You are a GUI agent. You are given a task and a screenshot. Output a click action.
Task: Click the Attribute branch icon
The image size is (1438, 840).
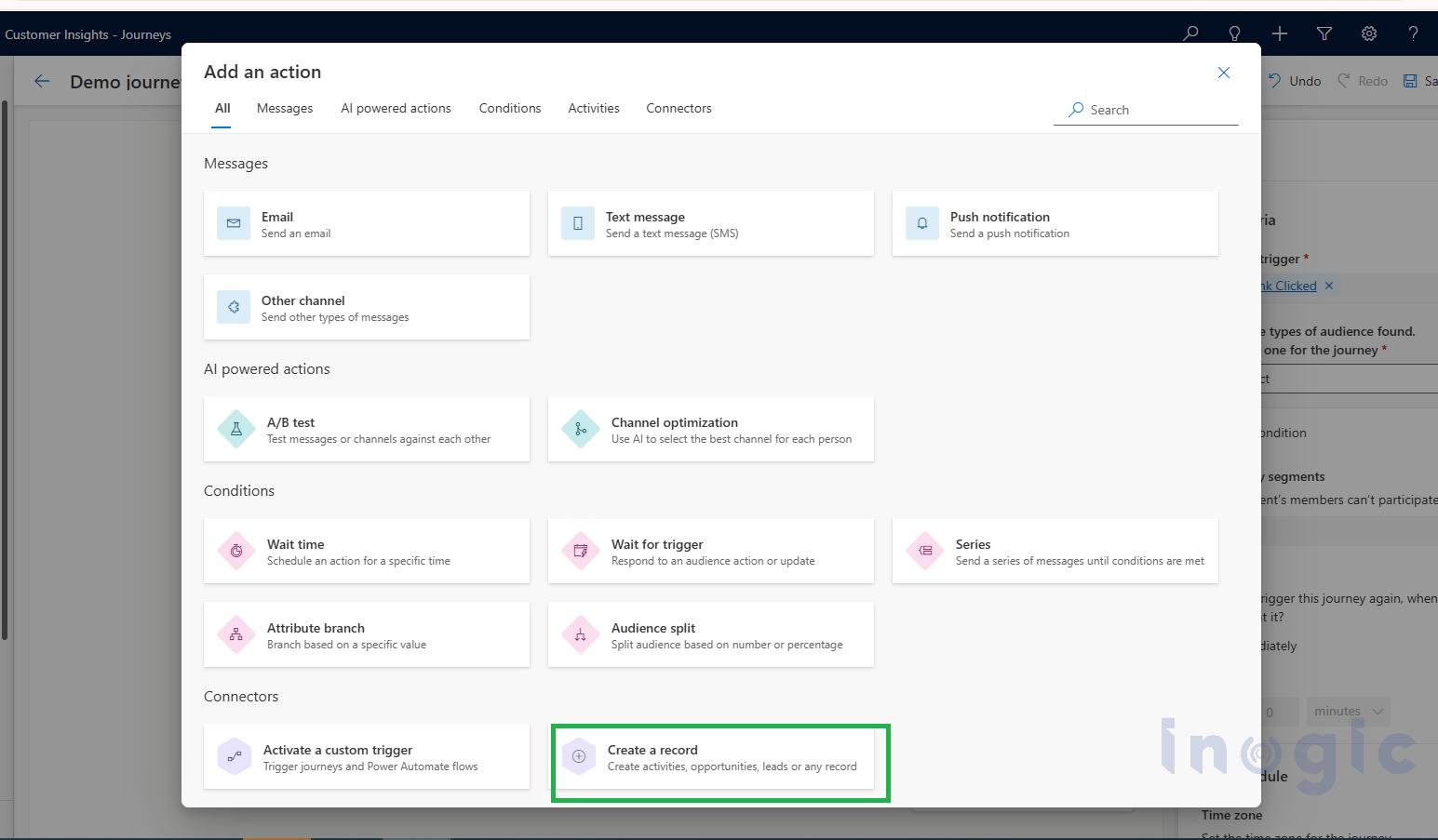click(x=236, y=634)
